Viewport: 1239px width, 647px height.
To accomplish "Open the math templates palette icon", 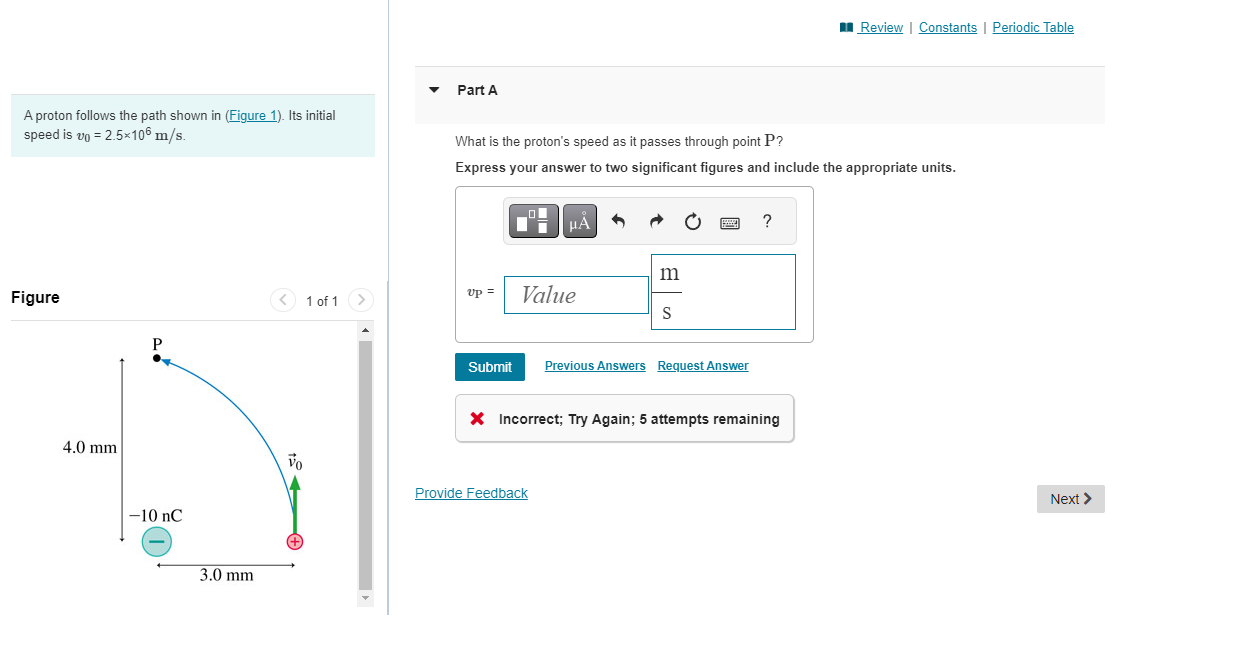I will (x=532, y=220).
